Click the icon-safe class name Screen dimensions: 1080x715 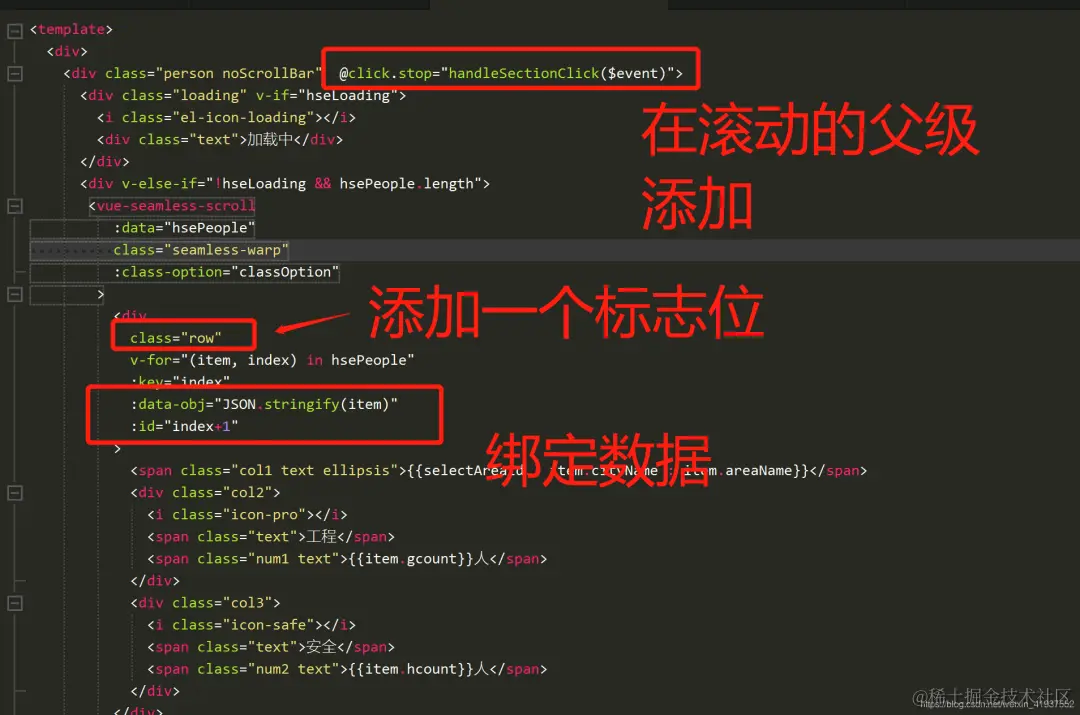[268, 625]
